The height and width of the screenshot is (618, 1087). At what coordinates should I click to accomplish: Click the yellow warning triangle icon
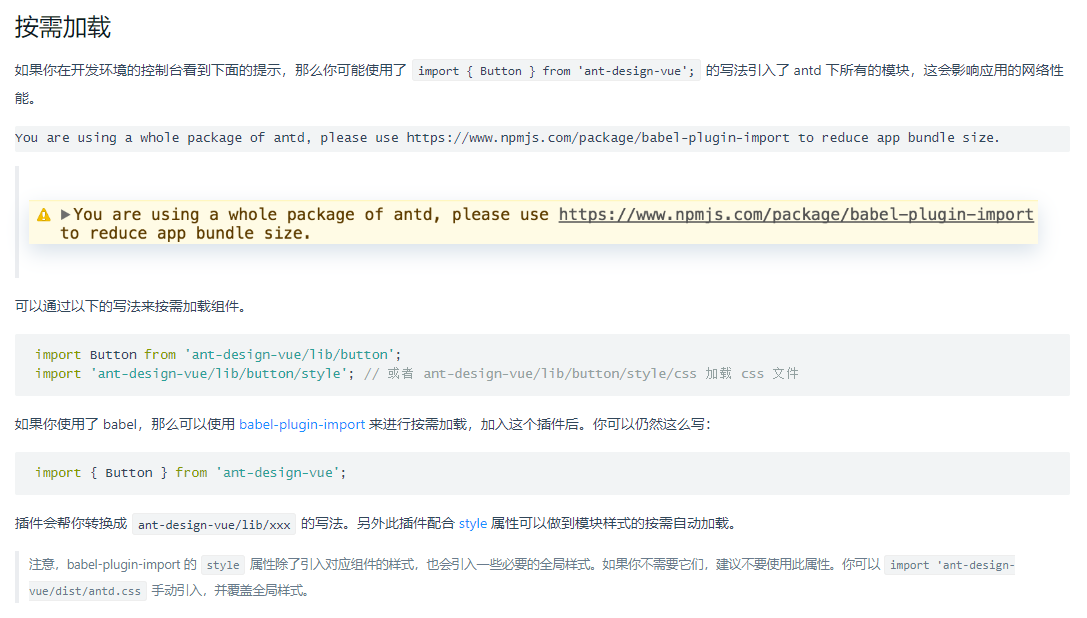pyautogui.click(x=44, y=215)
